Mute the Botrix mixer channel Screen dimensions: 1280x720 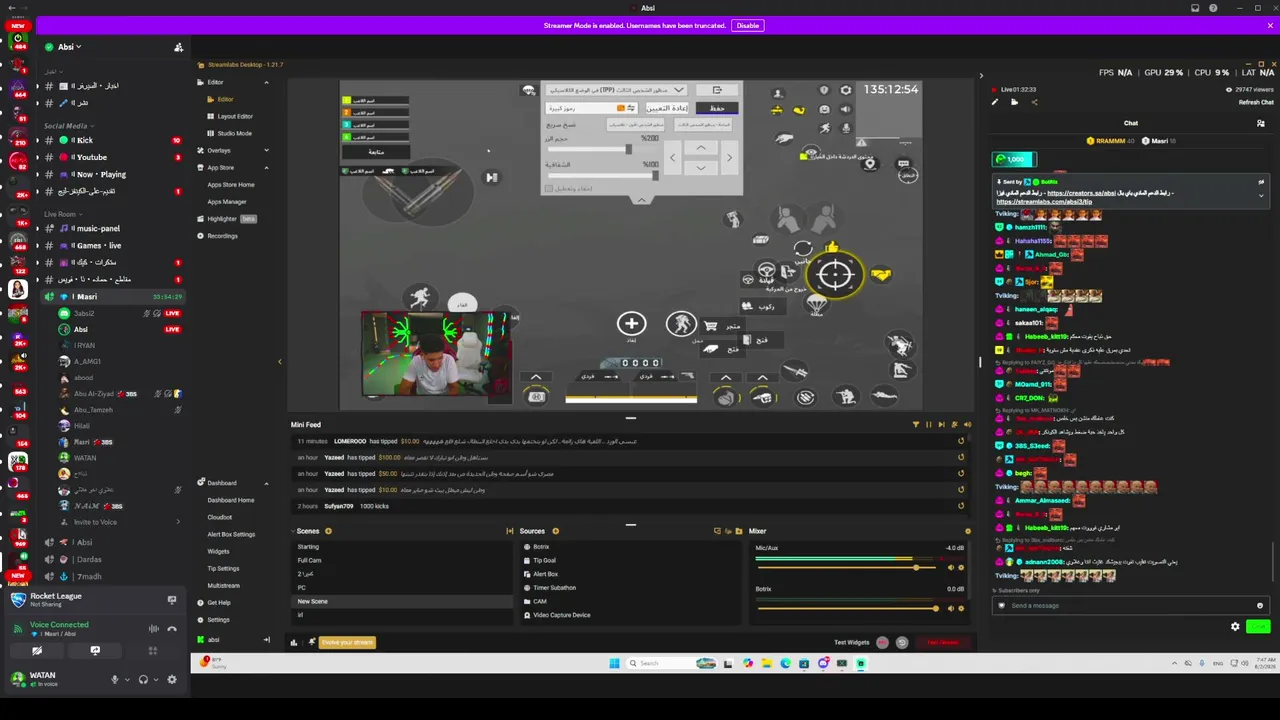point(950,608)
